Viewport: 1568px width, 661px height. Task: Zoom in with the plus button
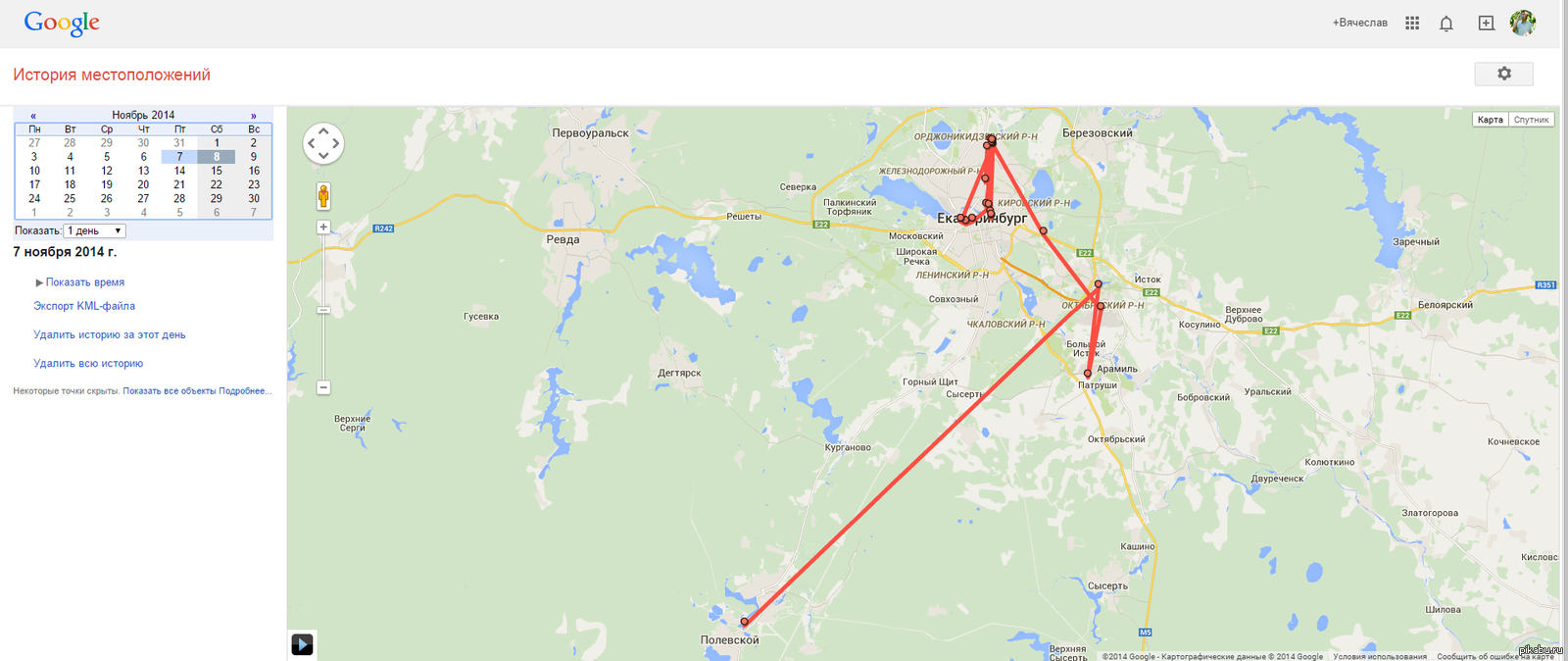click(323, 228)
